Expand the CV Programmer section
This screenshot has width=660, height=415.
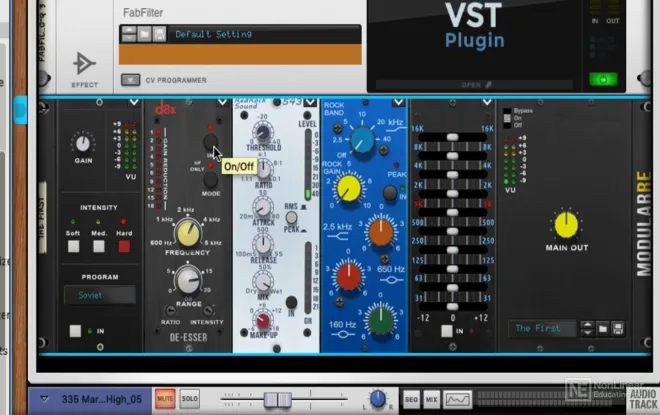pos(130,80)
